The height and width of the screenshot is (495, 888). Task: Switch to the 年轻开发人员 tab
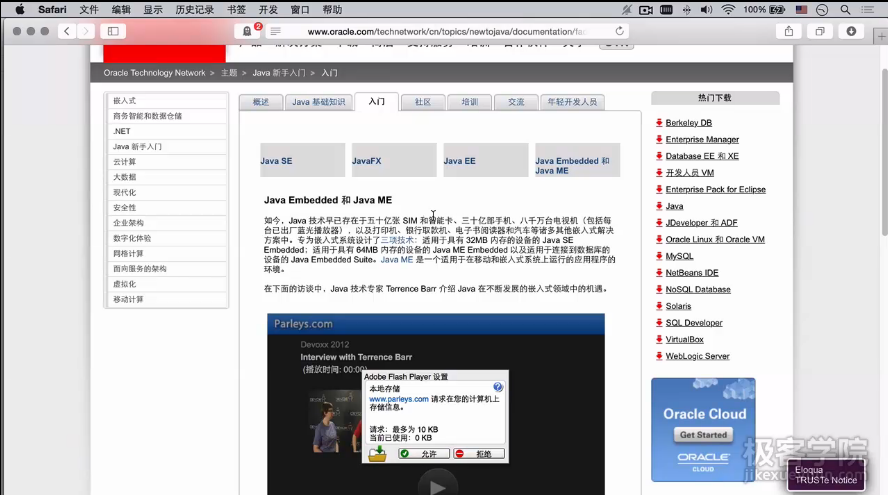click(572, 102)
